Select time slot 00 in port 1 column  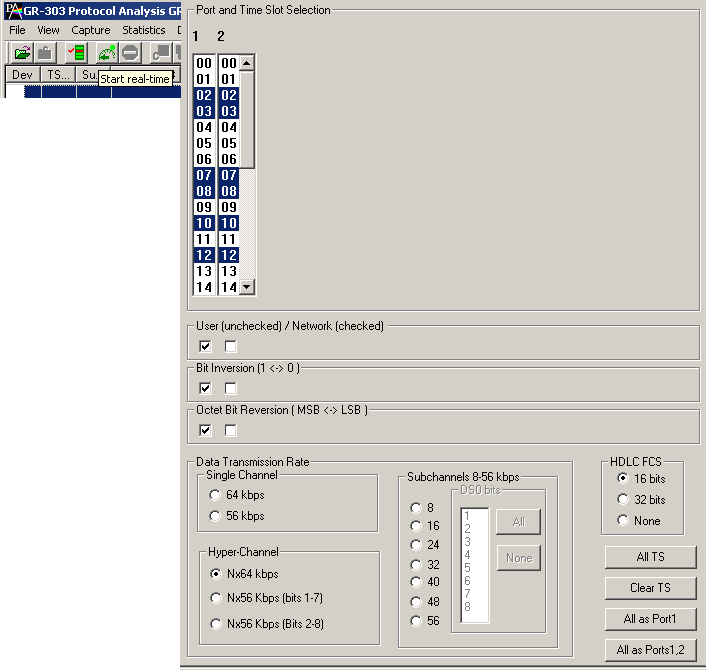pos(204,63)
